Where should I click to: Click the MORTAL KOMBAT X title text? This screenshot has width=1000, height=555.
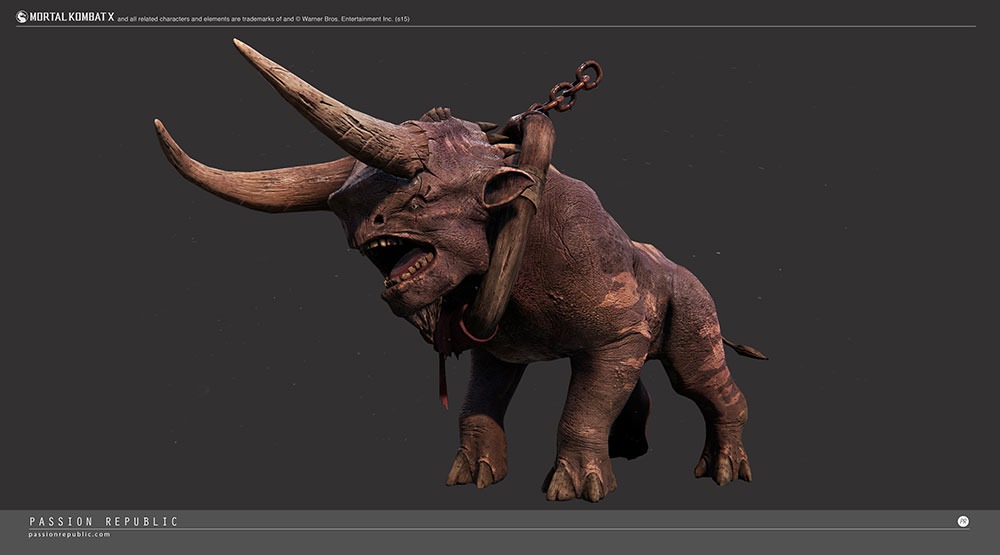[x=71, y=17]
